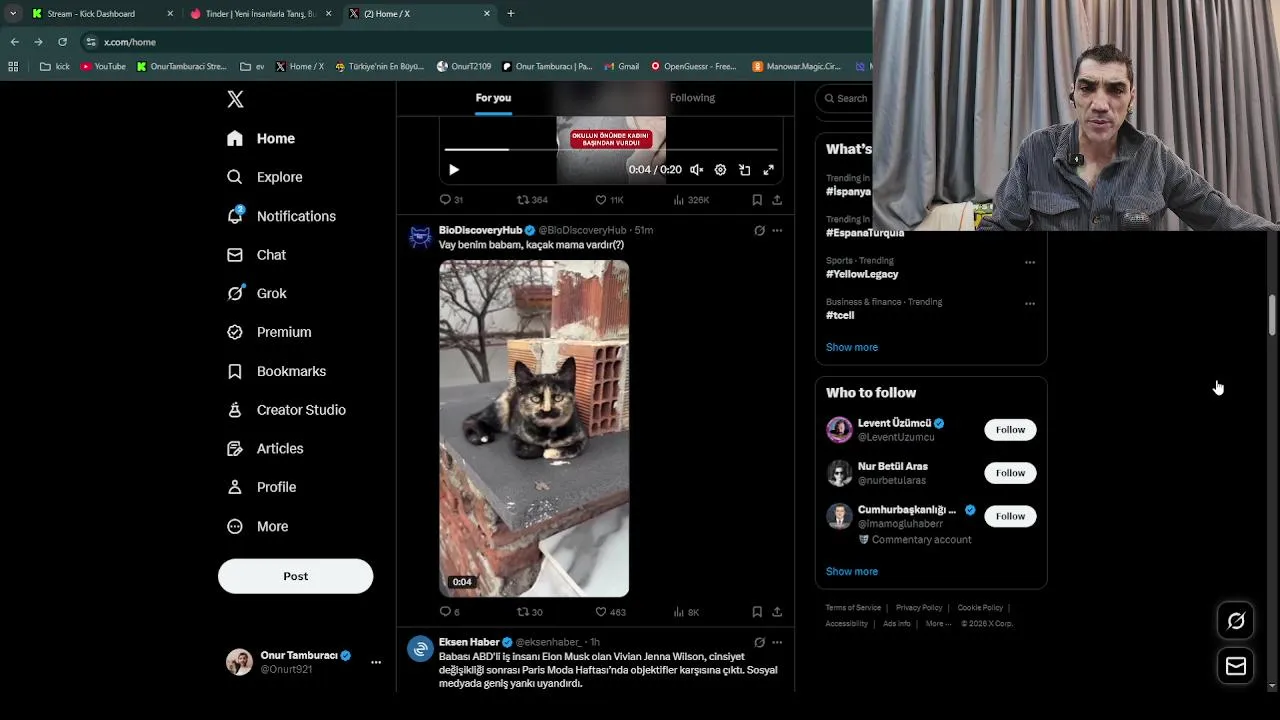Share the top video post
Screen dimensions: 1280x720
tap(777, 200)
